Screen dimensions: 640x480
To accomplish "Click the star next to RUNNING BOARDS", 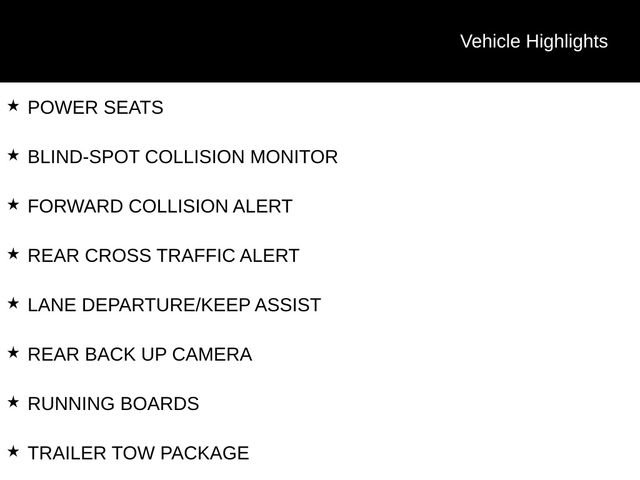I will click(13, 402).
